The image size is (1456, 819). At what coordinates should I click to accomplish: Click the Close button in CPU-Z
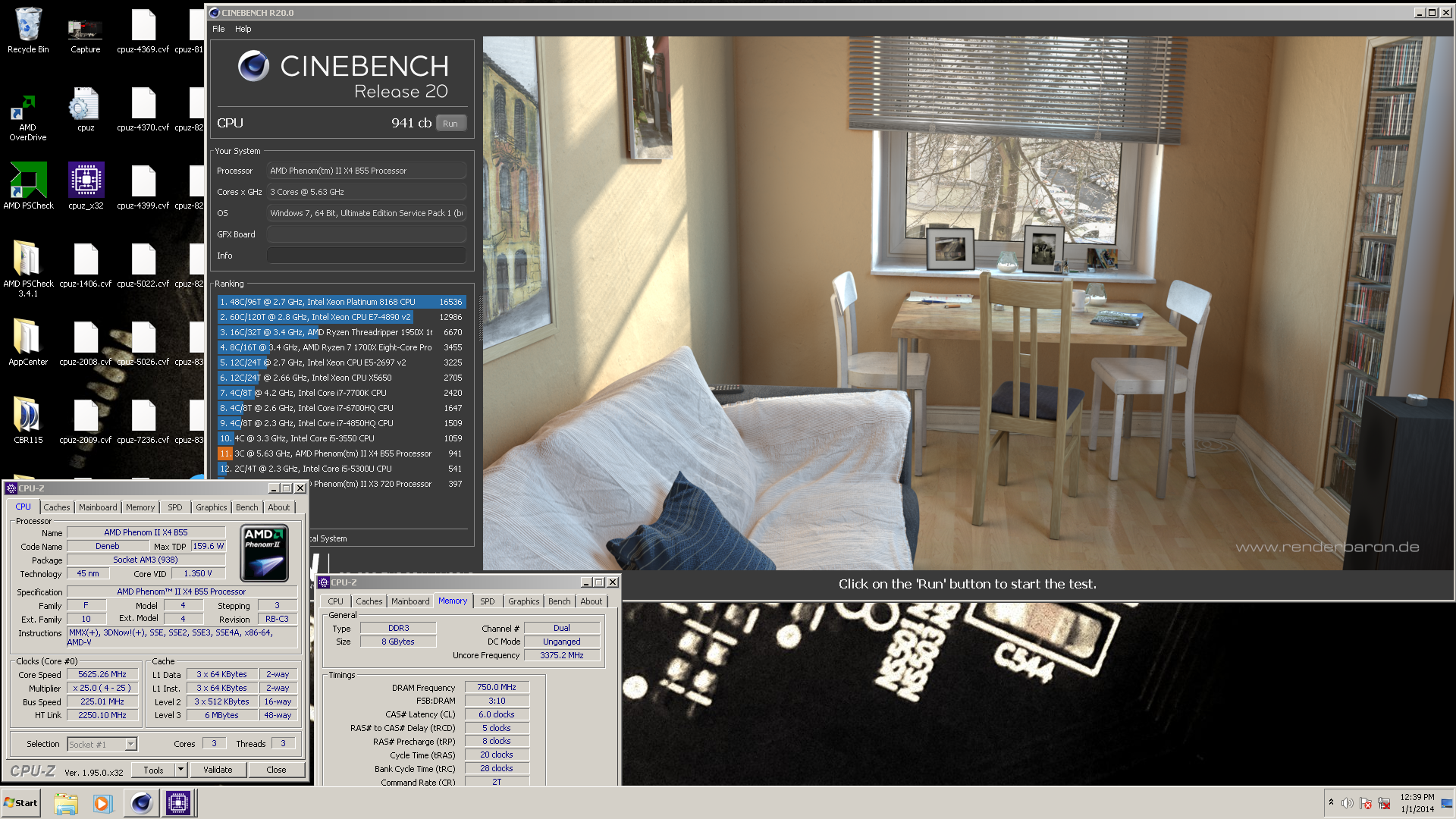point(276,770)
